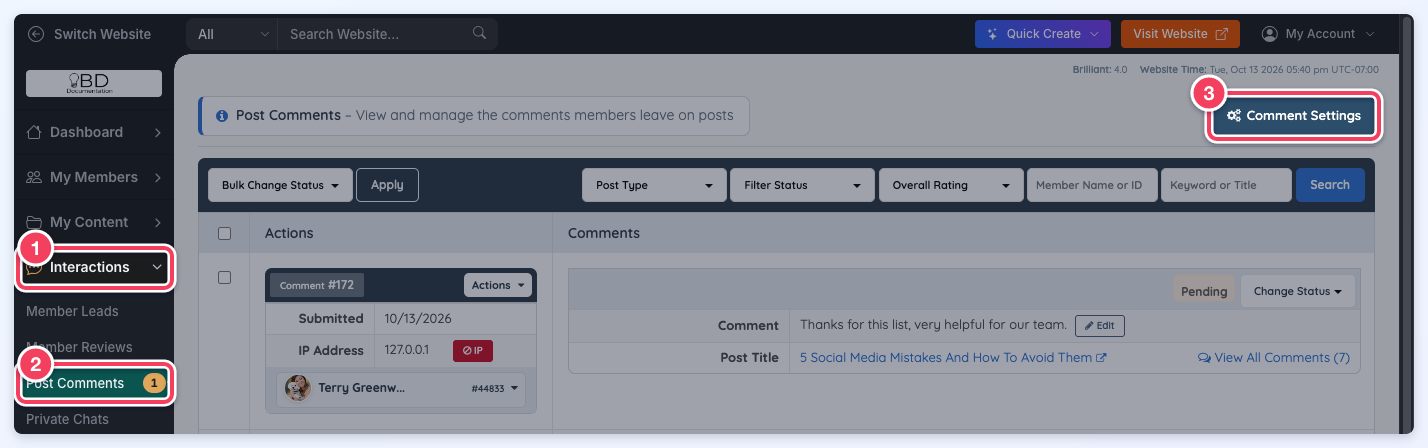
Task: Click the My Members people icon
Action: (34, 177)
